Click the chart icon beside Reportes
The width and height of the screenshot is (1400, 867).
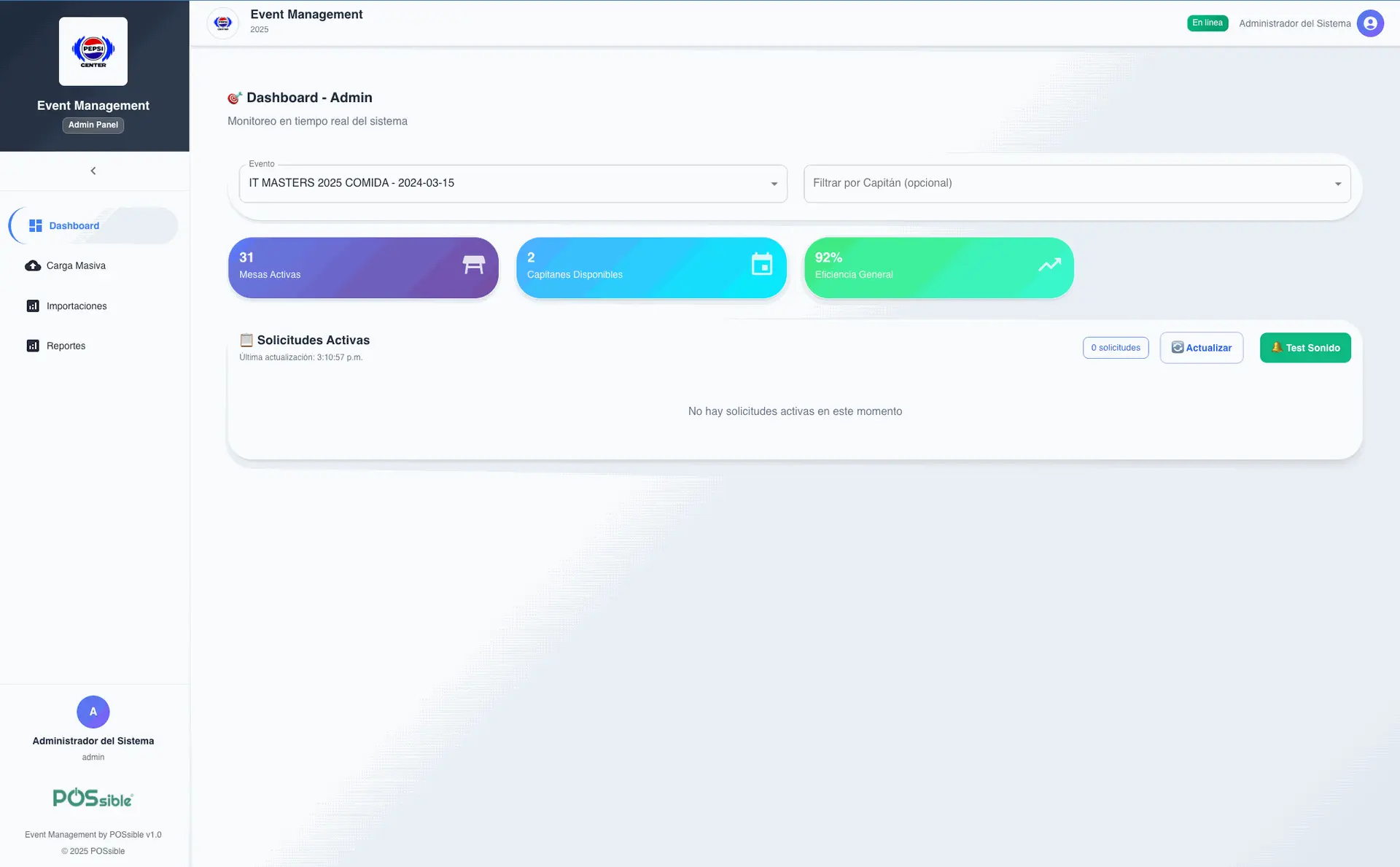(33, 346)
